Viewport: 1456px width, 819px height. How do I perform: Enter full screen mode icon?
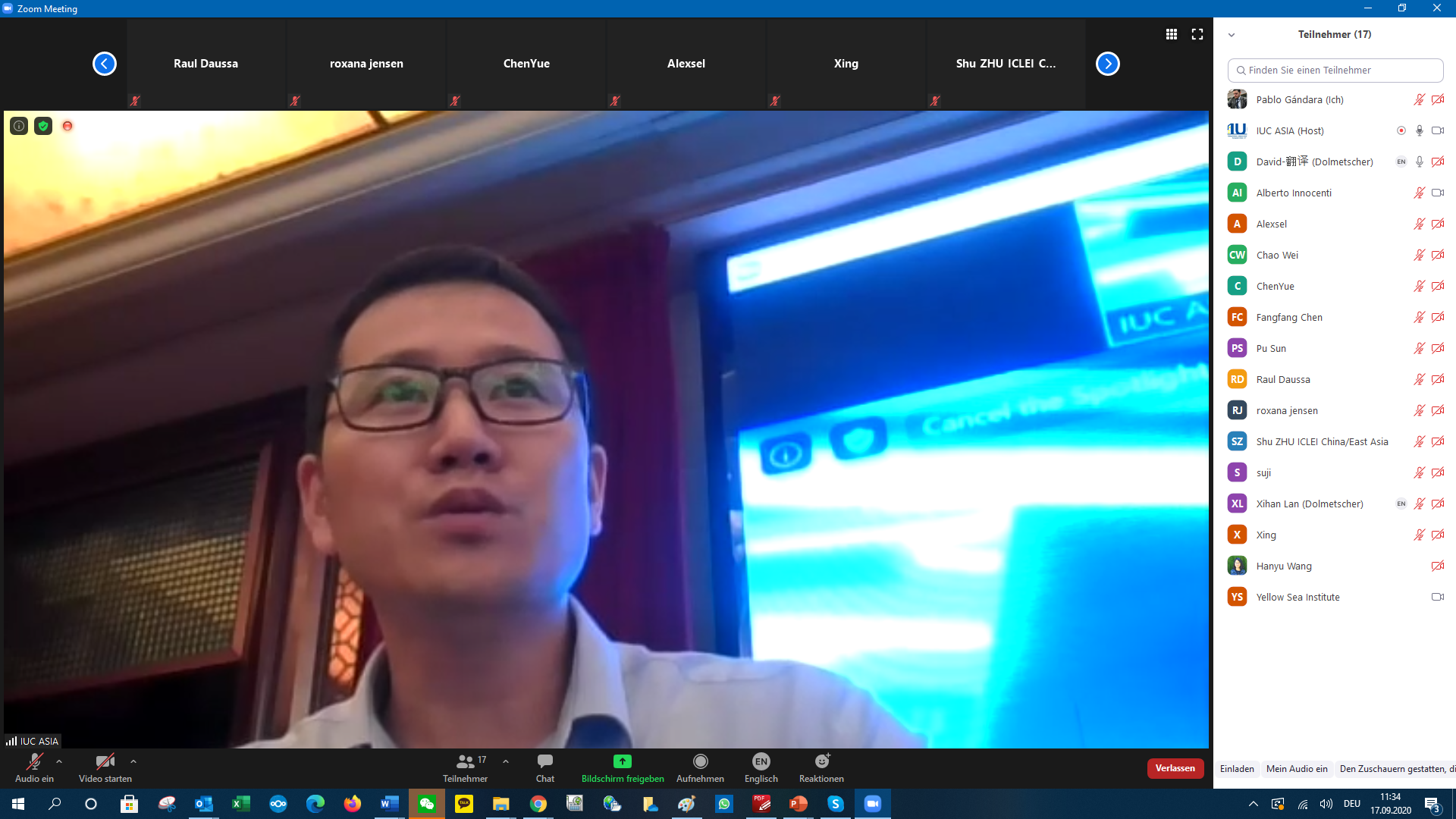pyautogui.click(x=1197, y=34)
